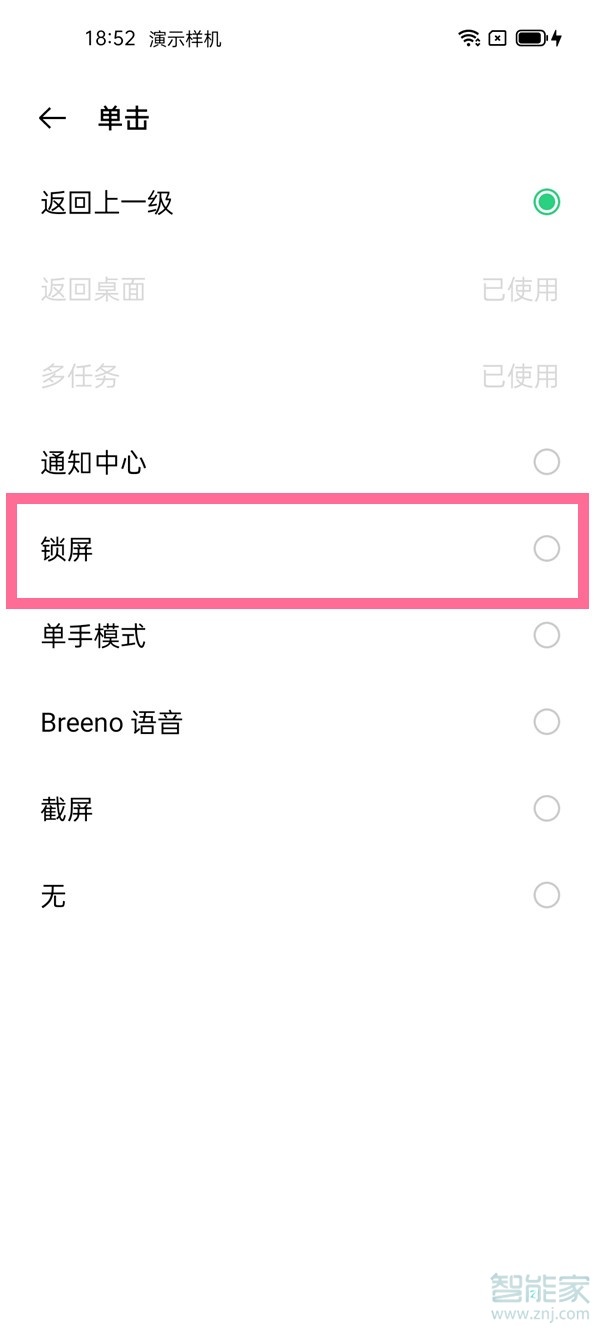Select the 锁屏 radio button

[546, 548]
